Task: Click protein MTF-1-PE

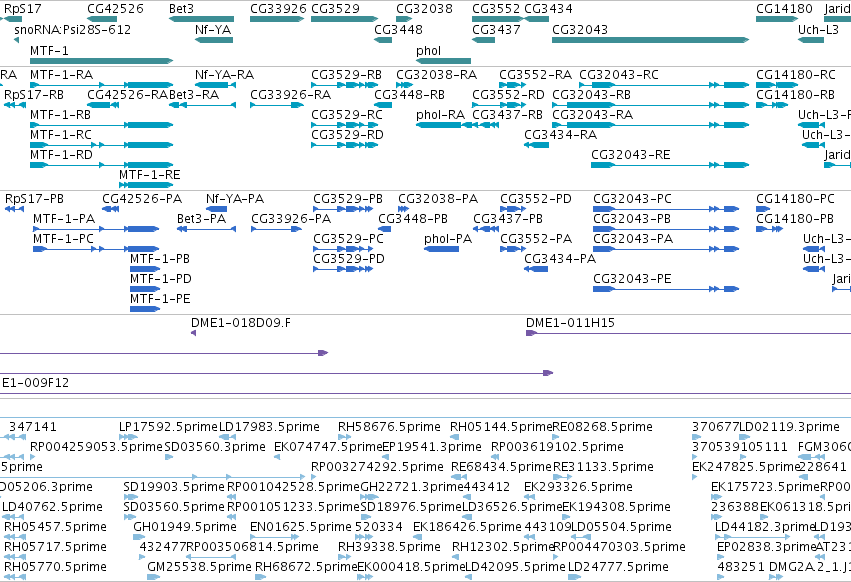Action: click(160, 299)
